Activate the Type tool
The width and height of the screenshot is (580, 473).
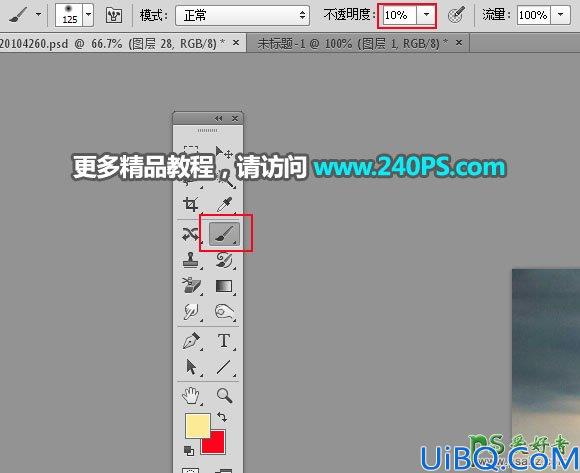click(224, 341)
